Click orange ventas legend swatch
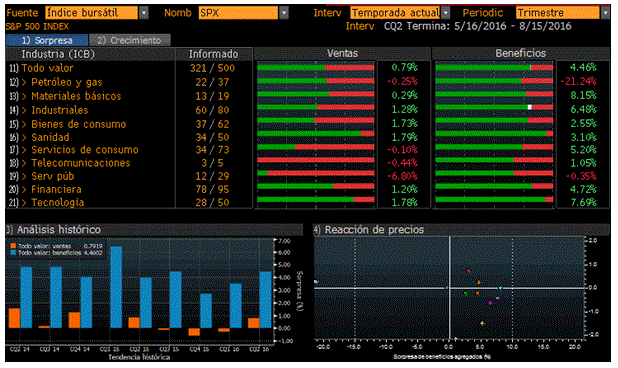Image resolution: width=618 pixels, height=368 pixels. (13, 246)
